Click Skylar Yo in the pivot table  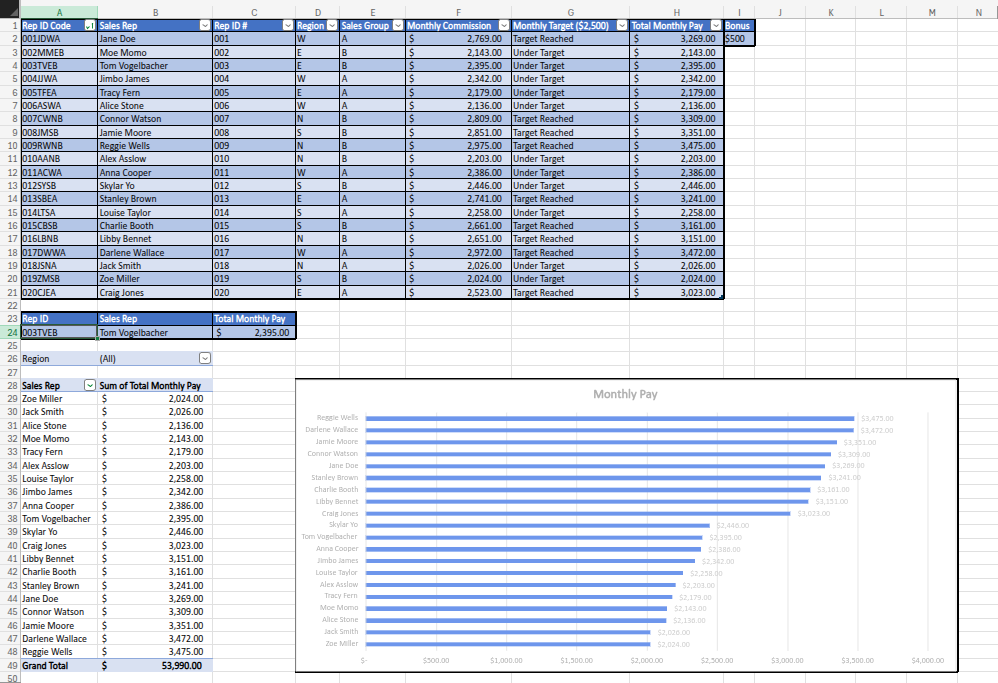tap(59, 532)
